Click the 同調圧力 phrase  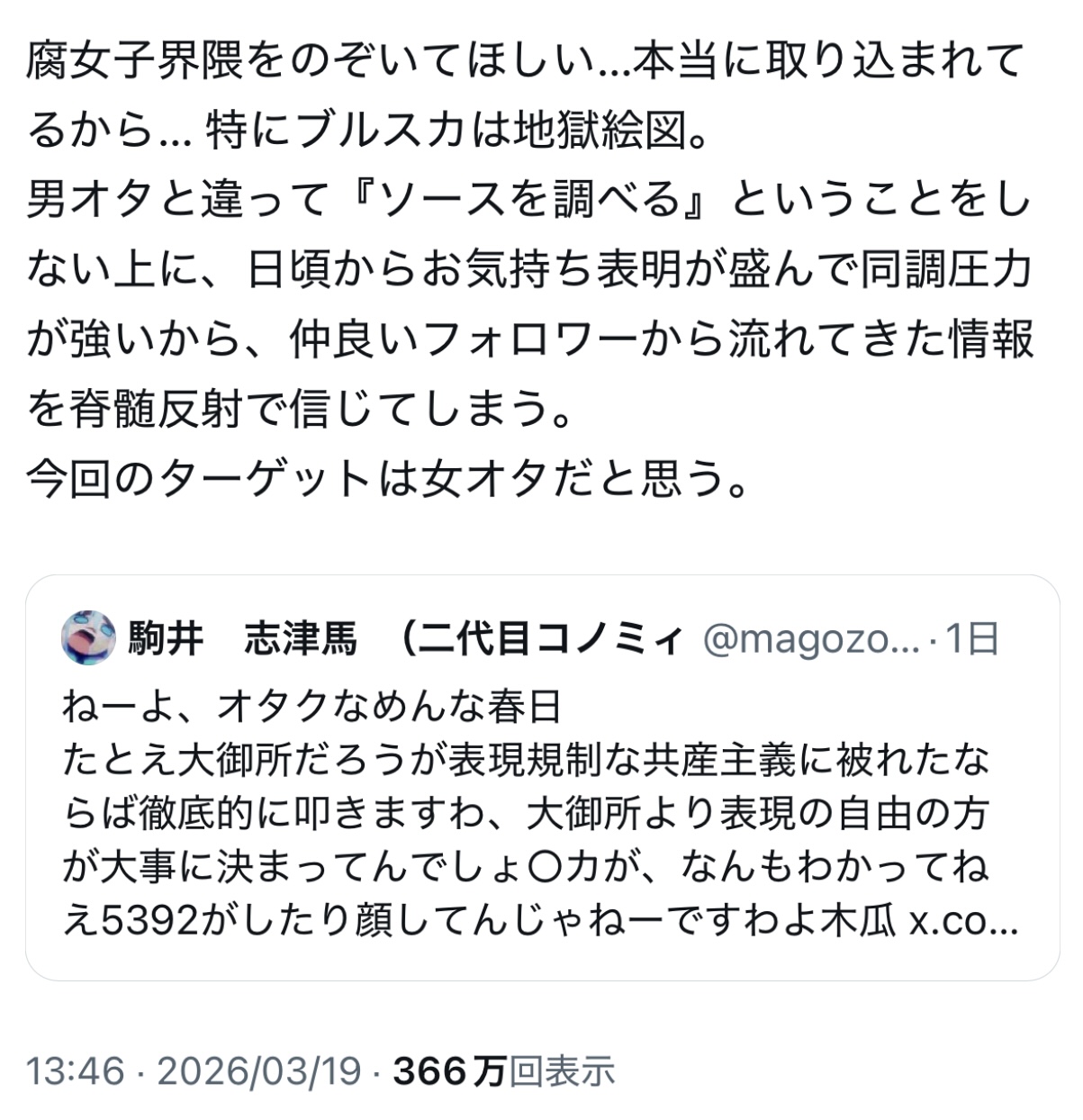click(945, 271)
